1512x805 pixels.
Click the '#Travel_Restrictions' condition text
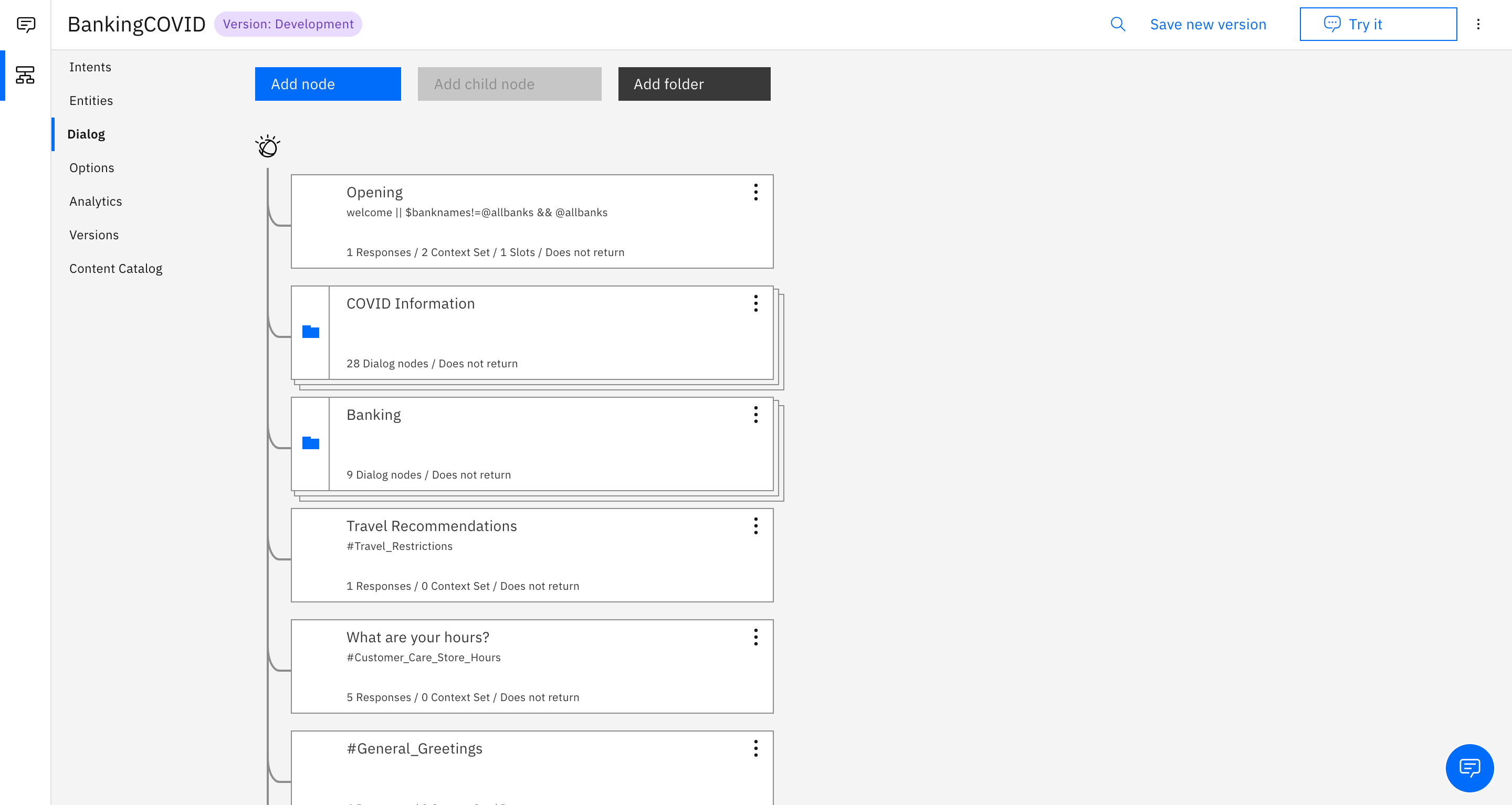tap(399, 546)
